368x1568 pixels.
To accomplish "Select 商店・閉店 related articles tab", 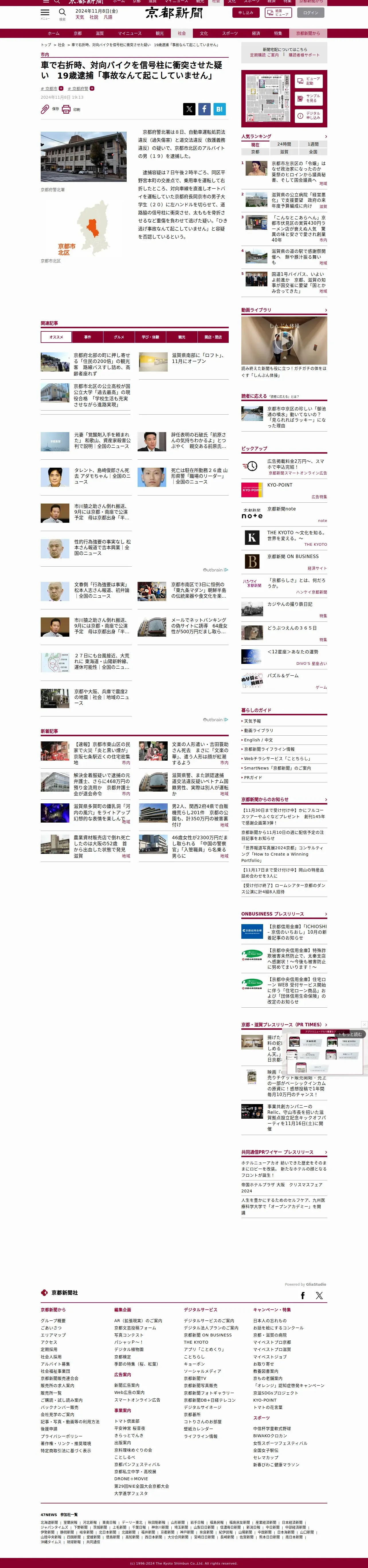I will 214,337.
